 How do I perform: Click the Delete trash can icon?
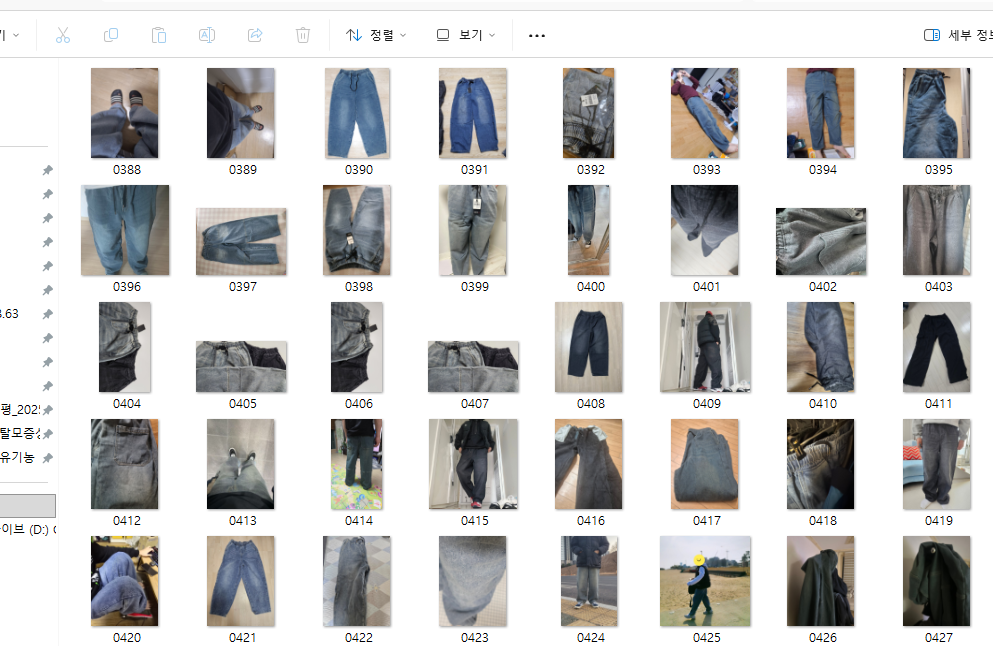click(303, 35)
